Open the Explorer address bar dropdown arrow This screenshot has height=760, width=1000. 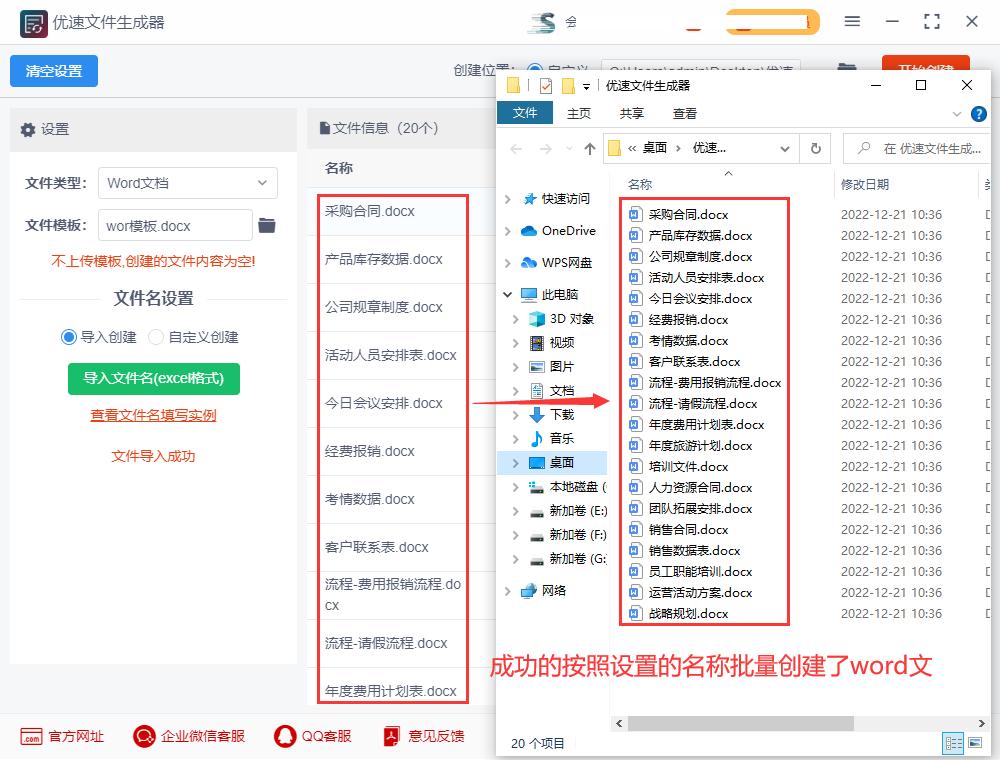(786, 147)
